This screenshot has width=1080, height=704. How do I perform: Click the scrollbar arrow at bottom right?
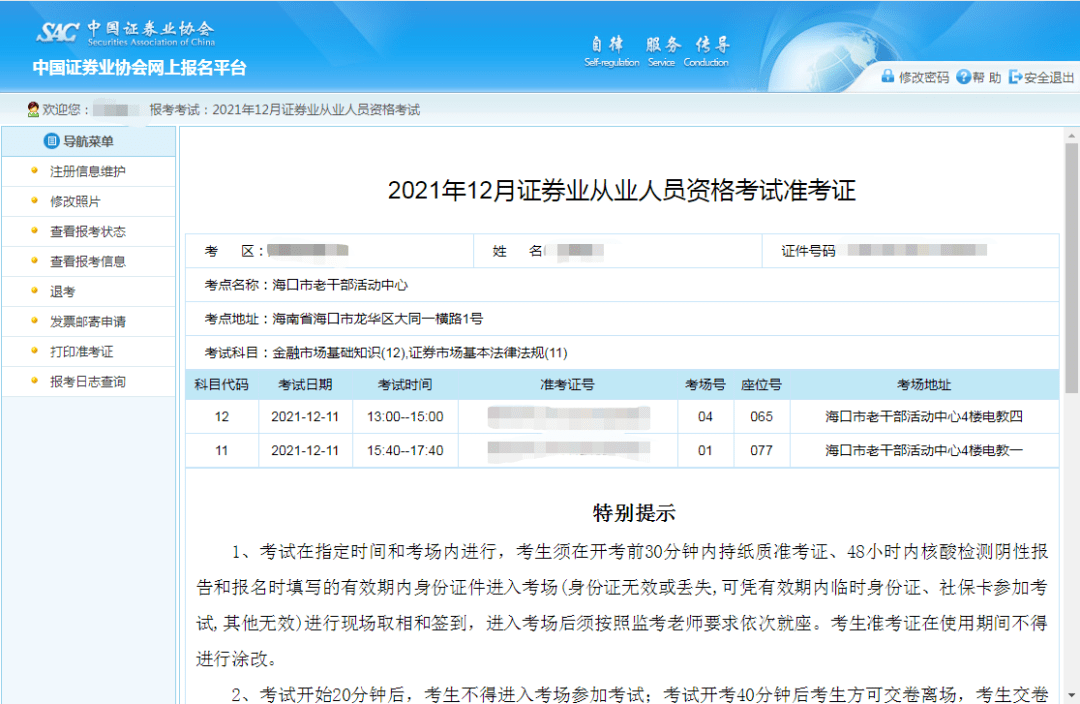1072,696
